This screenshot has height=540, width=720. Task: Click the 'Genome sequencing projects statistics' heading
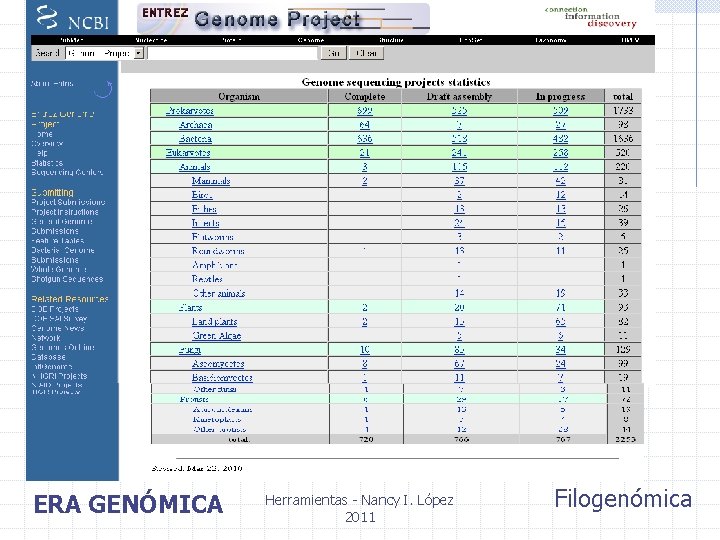[396, 82]
